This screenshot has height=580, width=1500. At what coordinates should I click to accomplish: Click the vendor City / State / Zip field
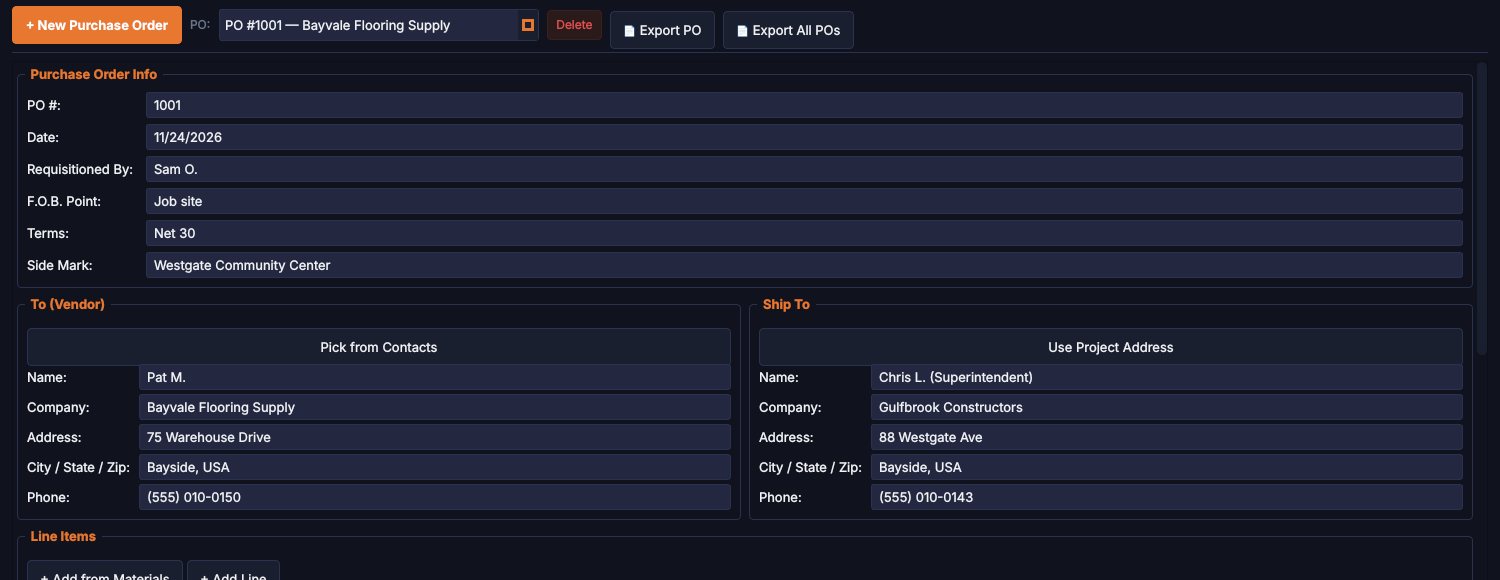435,467
